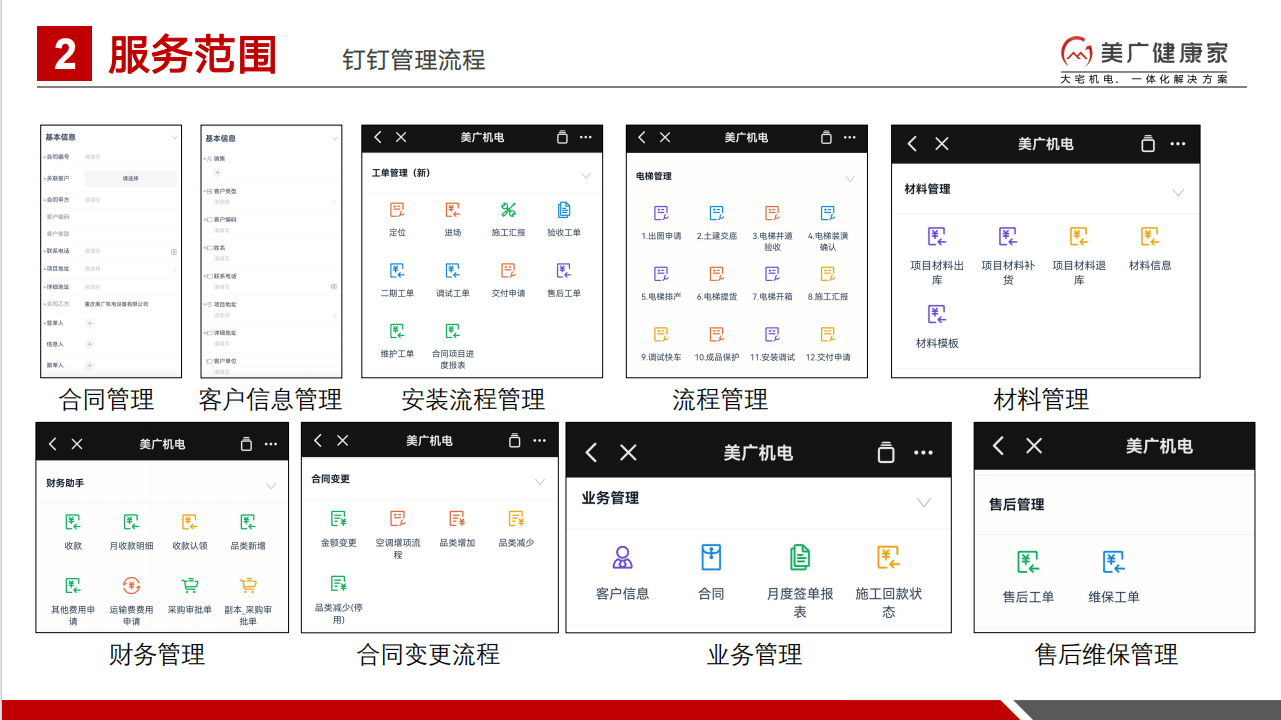
Task: Tap the 5.电梯排产 icon
Action: click(x=661, y=274)
